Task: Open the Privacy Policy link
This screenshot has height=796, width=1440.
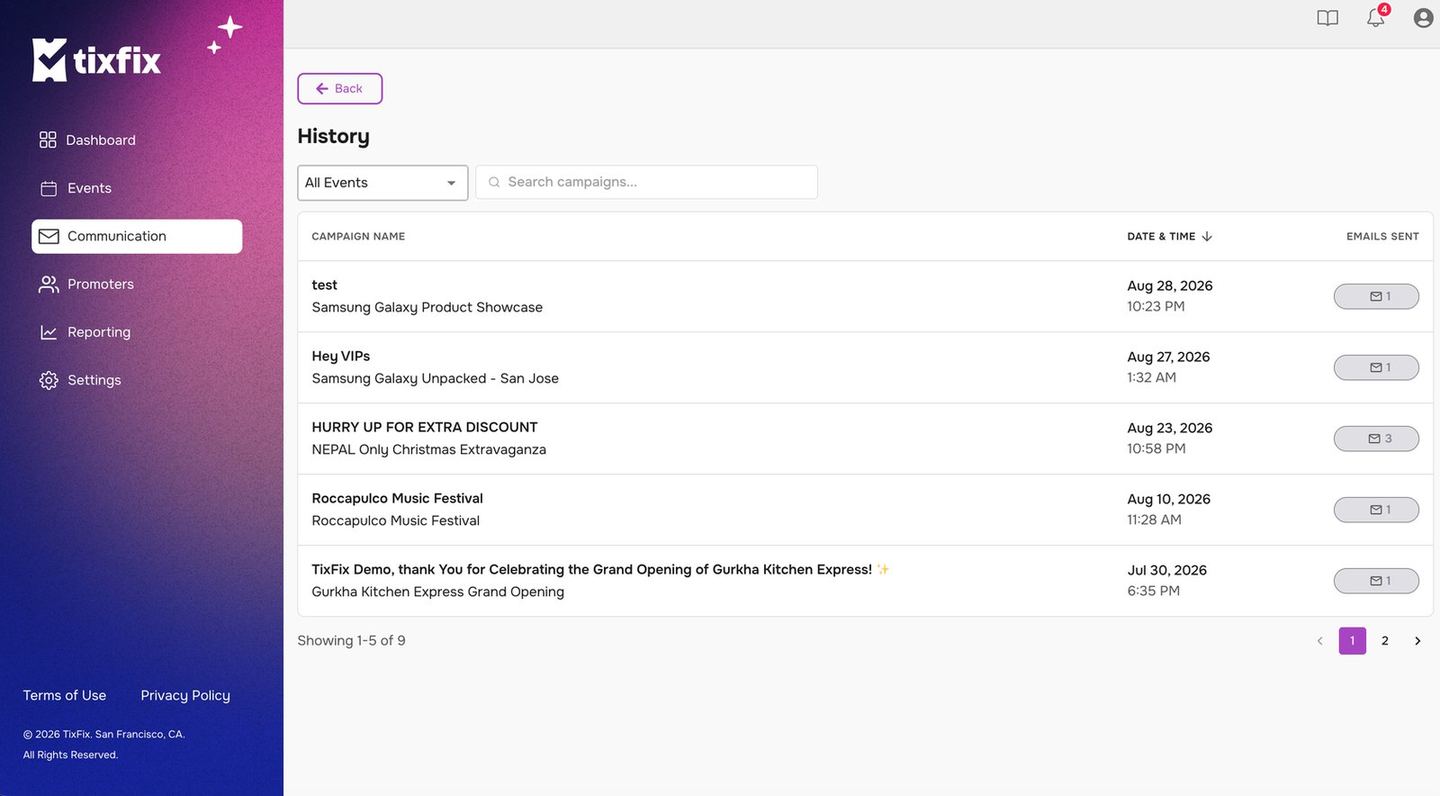Action: [x=185, y=695]
